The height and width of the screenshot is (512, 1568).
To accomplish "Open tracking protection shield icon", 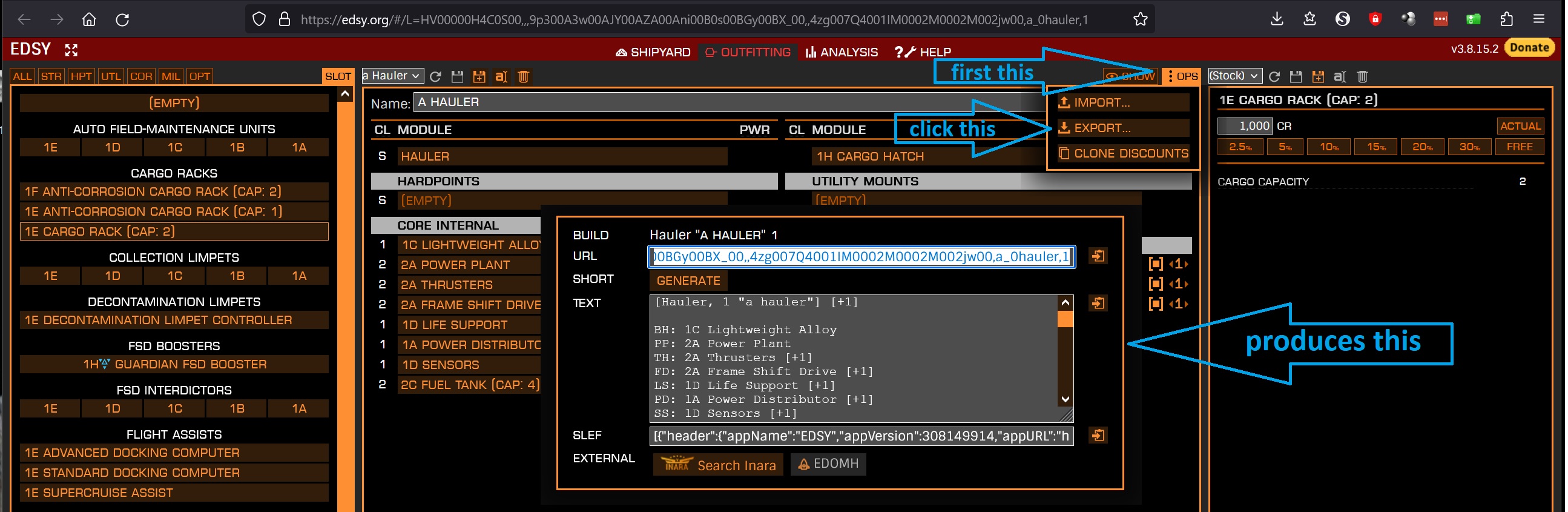I will (x=259, y=19).
